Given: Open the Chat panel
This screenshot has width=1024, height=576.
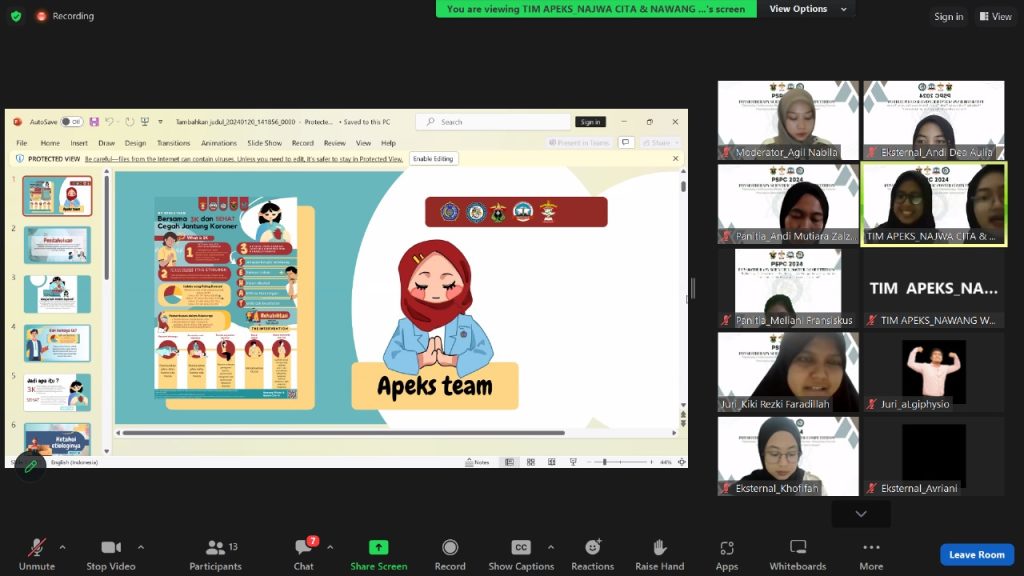Looking at the screenshot, I should tap(303, 553).
